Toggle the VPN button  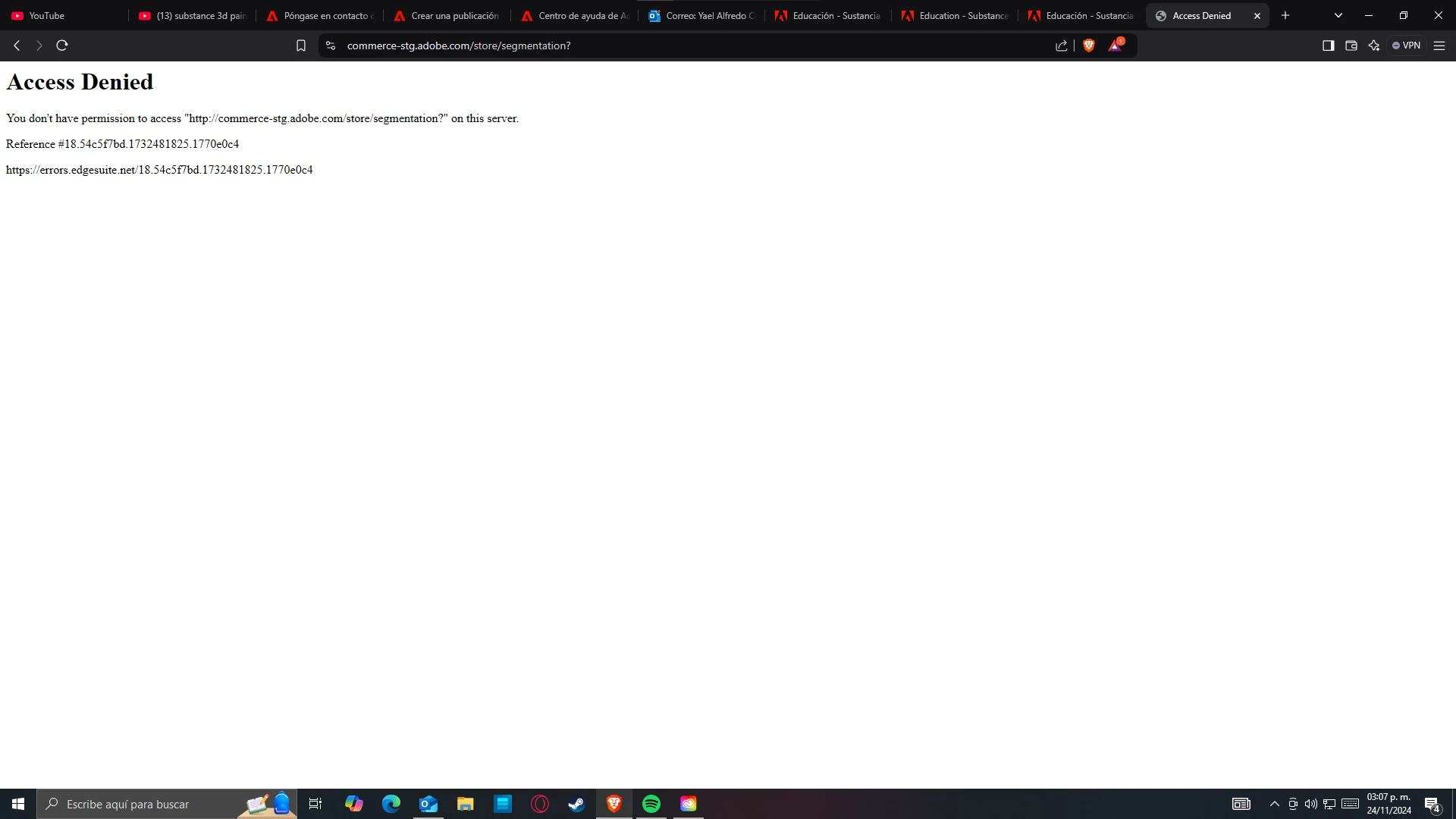[x=1406, y=45]
